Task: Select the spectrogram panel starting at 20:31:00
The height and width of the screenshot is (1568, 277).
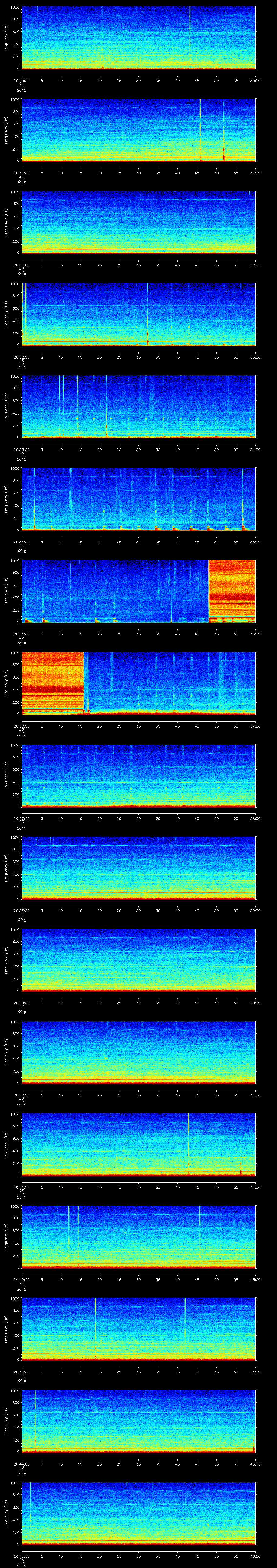Action: tap(138, 222)
